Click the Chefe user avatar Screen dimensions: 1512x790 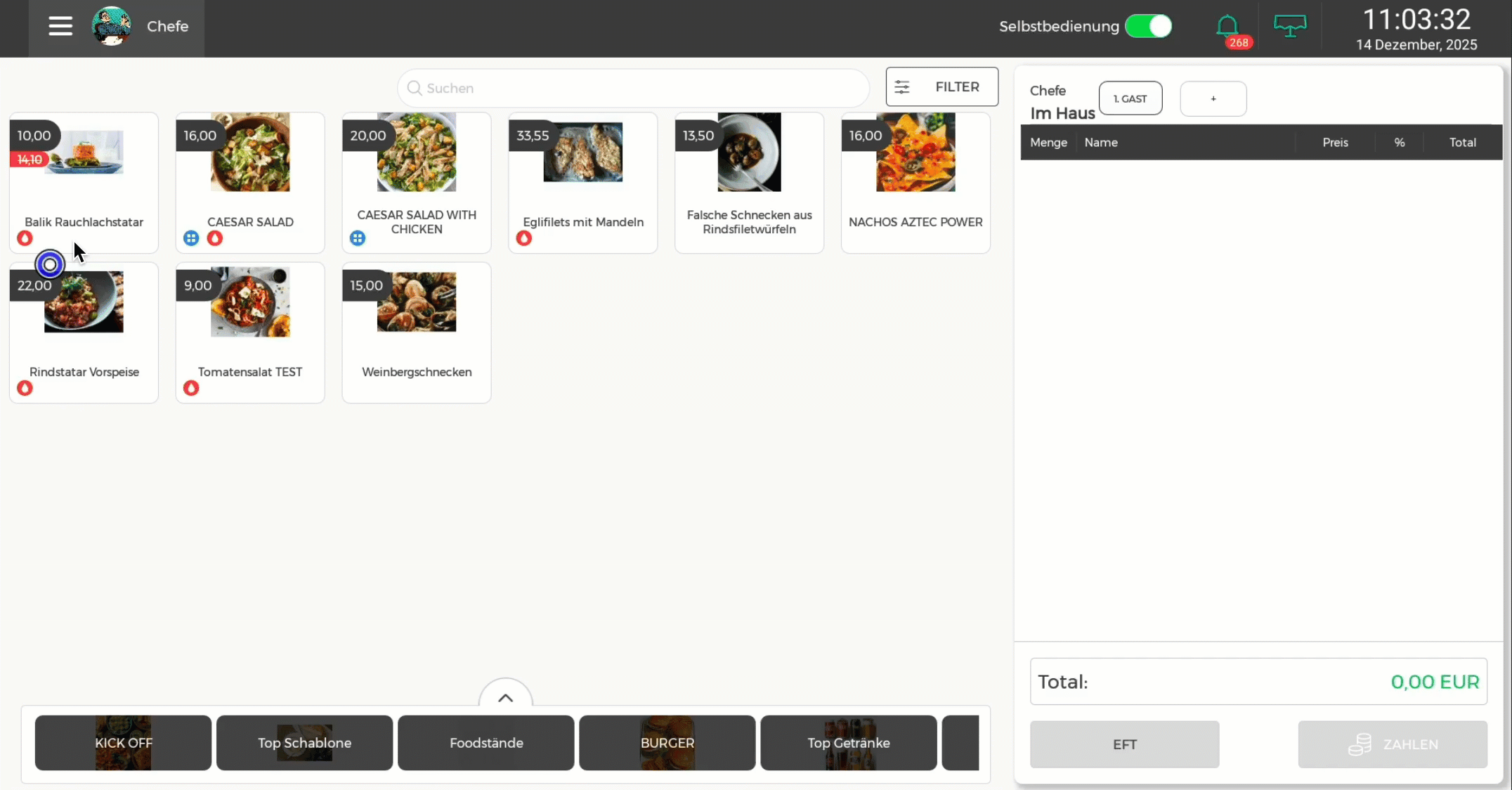112,27
